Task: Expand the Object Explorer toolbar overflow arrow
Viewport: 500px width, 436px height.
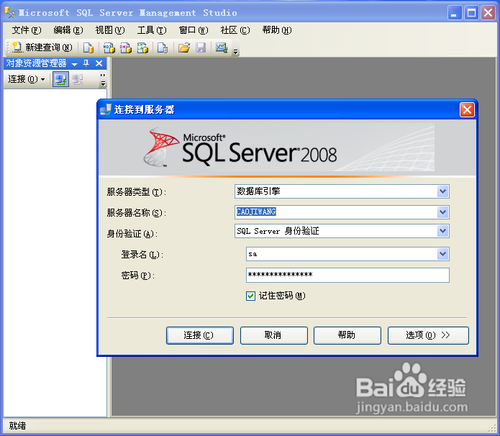Action: [103, 80]
